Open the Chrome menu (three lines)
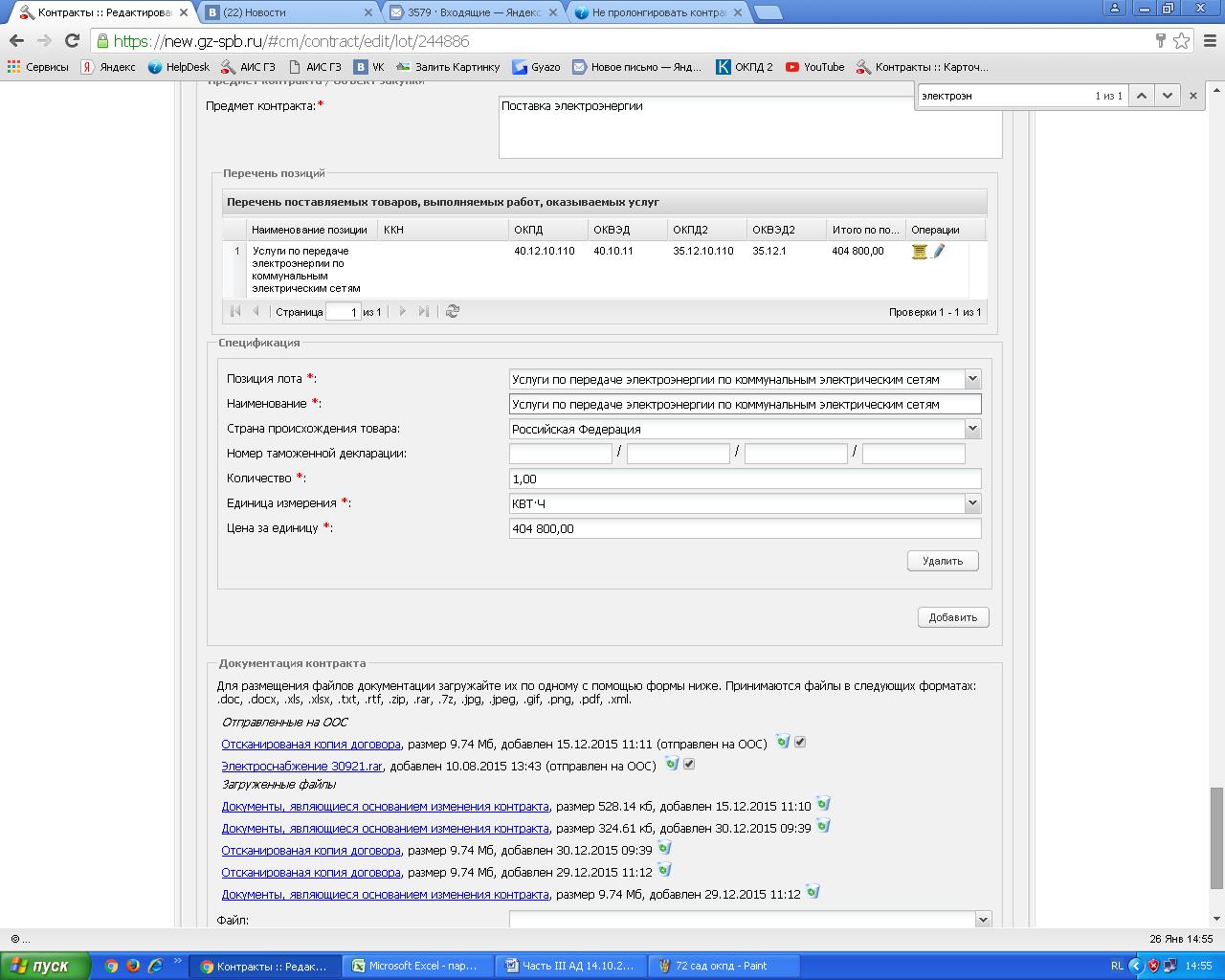This screenshot has width=1225, height=980. [1209, 41]
